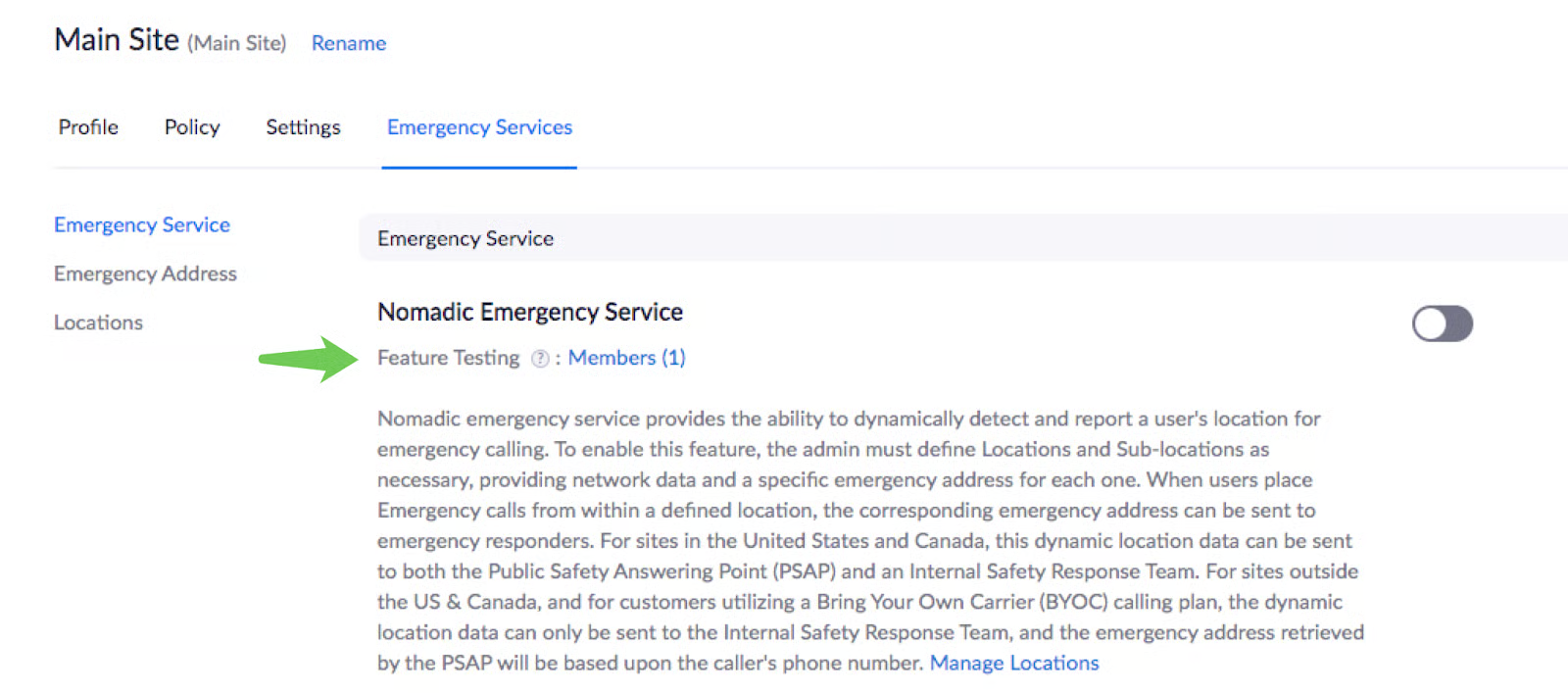The image size is (1568, 693).
Task: Go to the Settings tab
Action: tap(303, 127)
